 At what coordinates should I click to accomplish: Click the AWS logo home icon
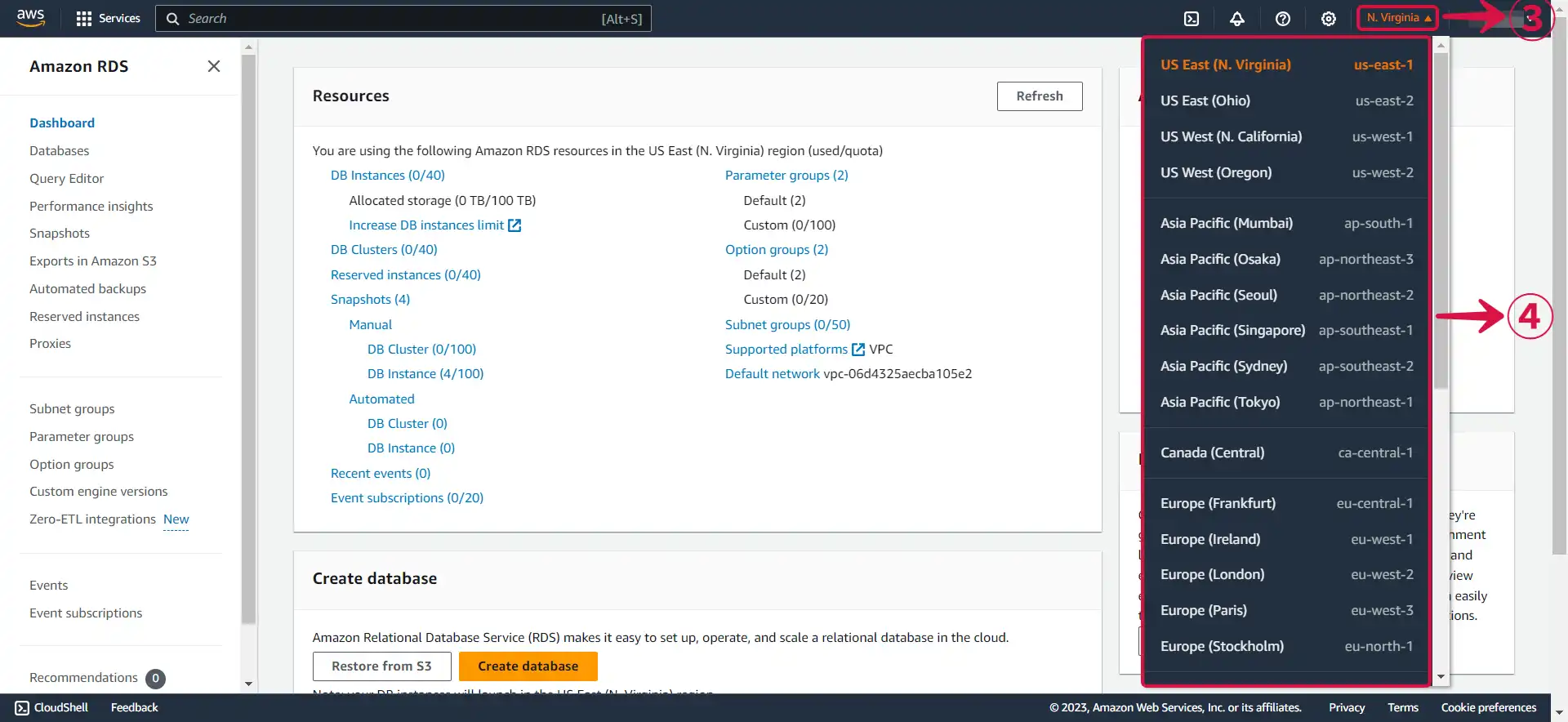pyautogui.click(x=30, y=18)
